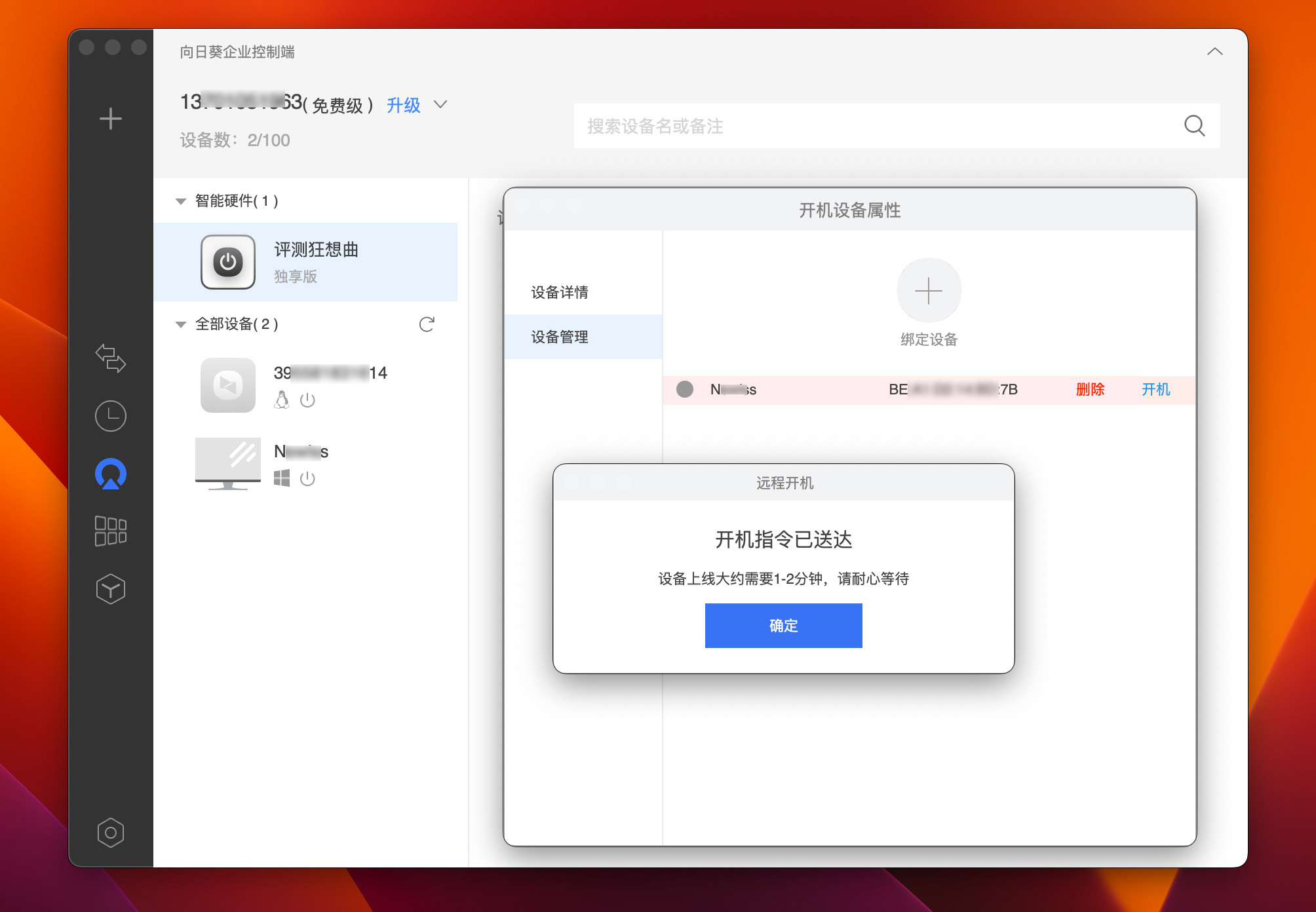The height and width of the screenshot is (912, 1316).
Task: Click 删除 to remove the bound device
Action: 1090,389
